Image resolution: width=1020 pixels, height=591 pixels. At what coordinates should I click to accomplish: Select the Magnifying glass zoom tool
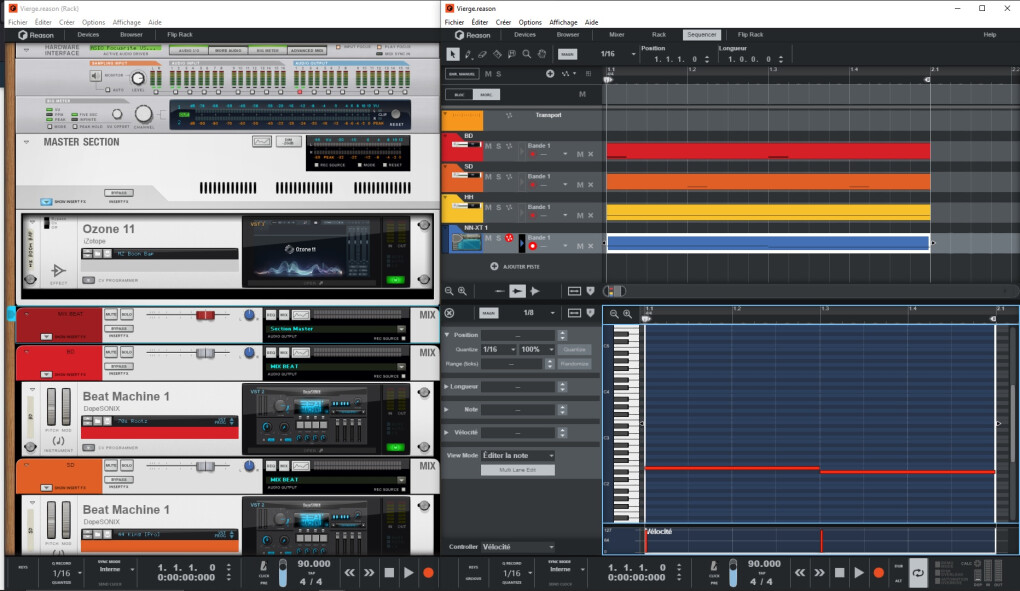point(528,54)
